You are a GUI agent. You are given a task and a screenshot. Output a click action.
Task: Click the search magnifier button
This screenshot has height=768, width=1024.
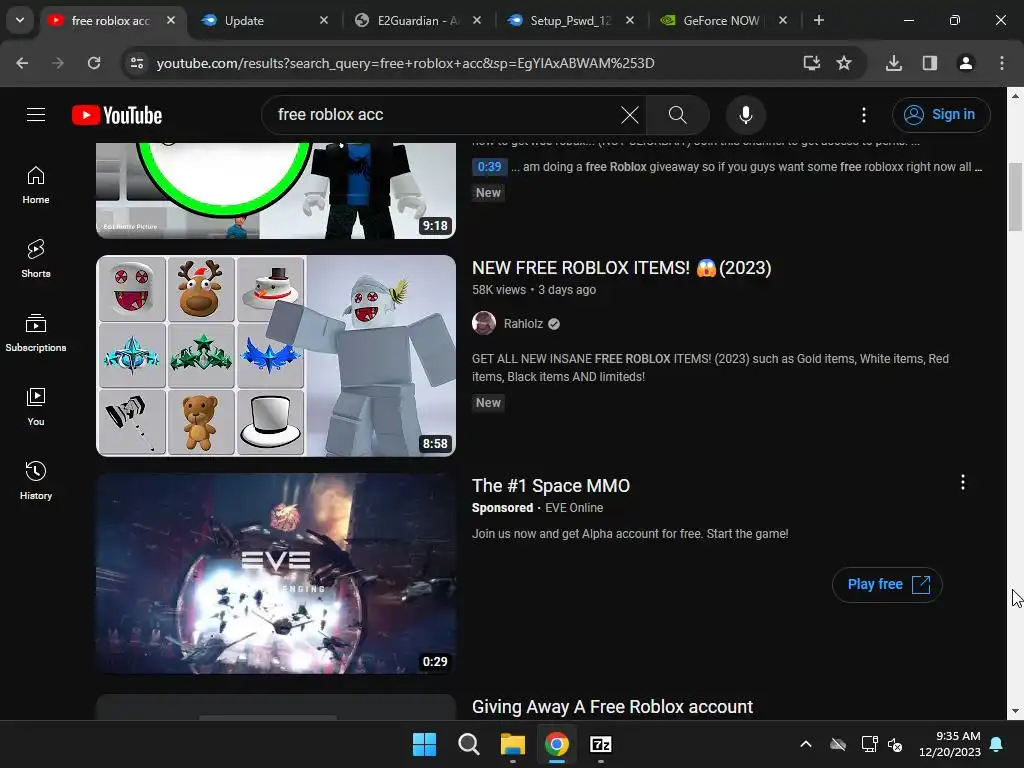(678, 115)
